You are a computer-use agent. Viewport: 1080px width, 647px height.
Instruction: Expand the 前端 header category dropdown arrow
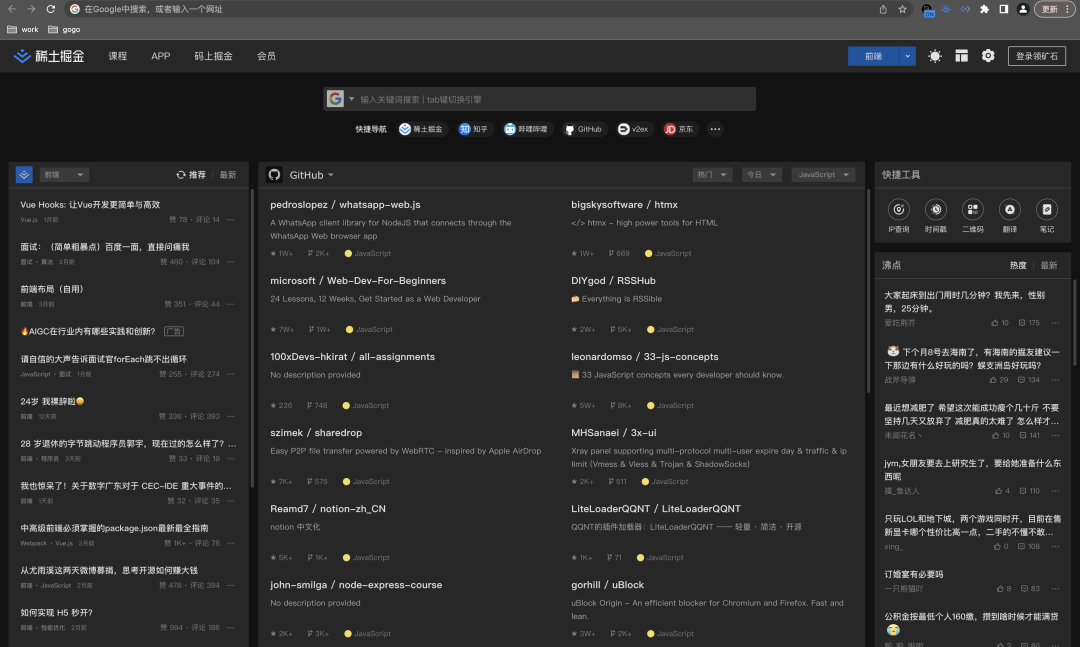tap(907, 56)
